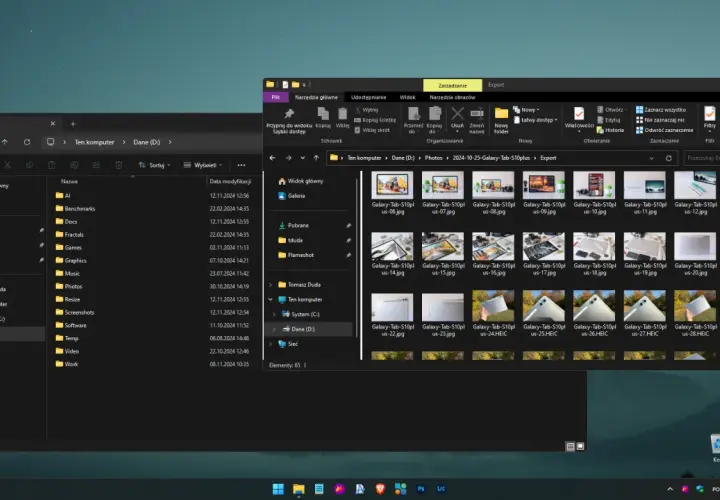Sort by Data modyfikacji column header
The height and width of the screenshot is (500, 720).
pyautogui.click(x=230, y=181)
